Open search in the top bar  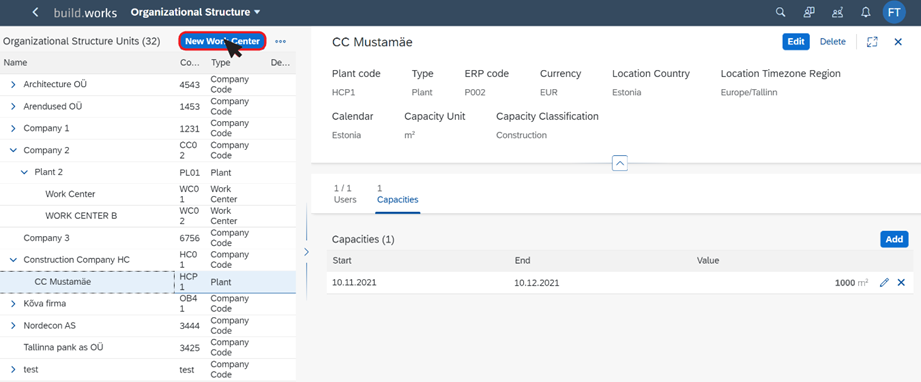pos(780,12)
